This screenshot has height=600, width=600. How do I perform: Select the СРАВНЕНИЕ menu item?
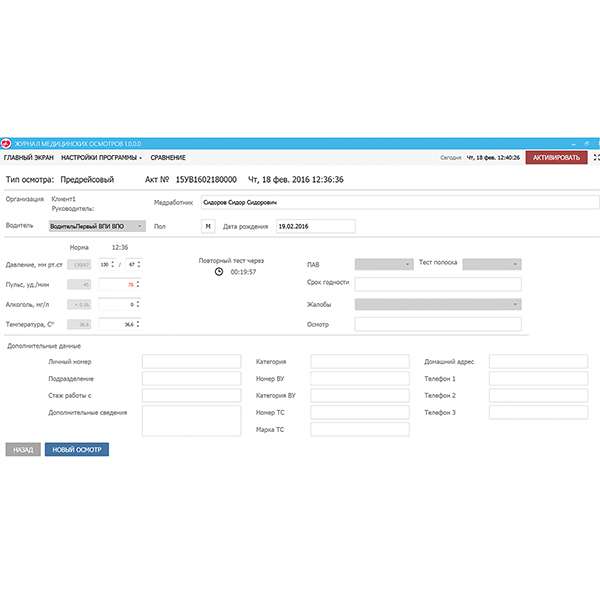point(168,158)
